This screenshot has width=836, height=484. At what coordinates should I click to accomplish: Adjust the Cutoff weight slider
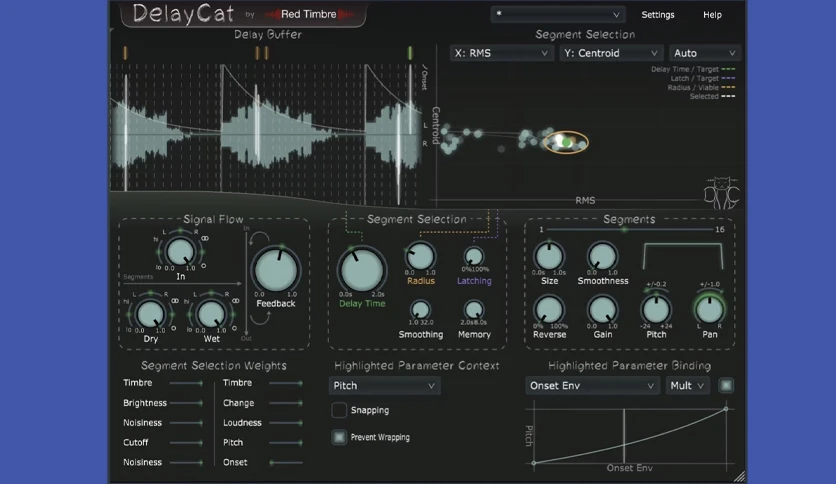(x=186, y=442)
